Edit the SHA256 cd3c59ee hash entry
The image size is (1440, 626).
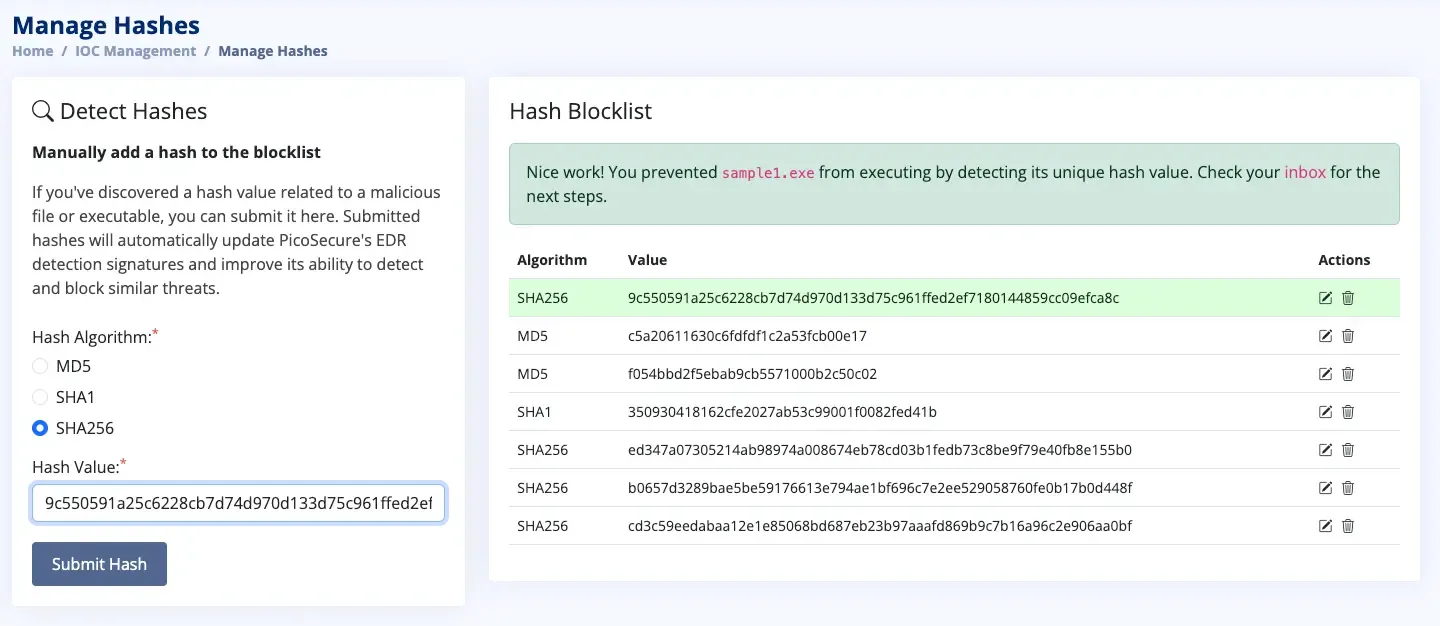pyautogui.click(x=1326, y=526)
